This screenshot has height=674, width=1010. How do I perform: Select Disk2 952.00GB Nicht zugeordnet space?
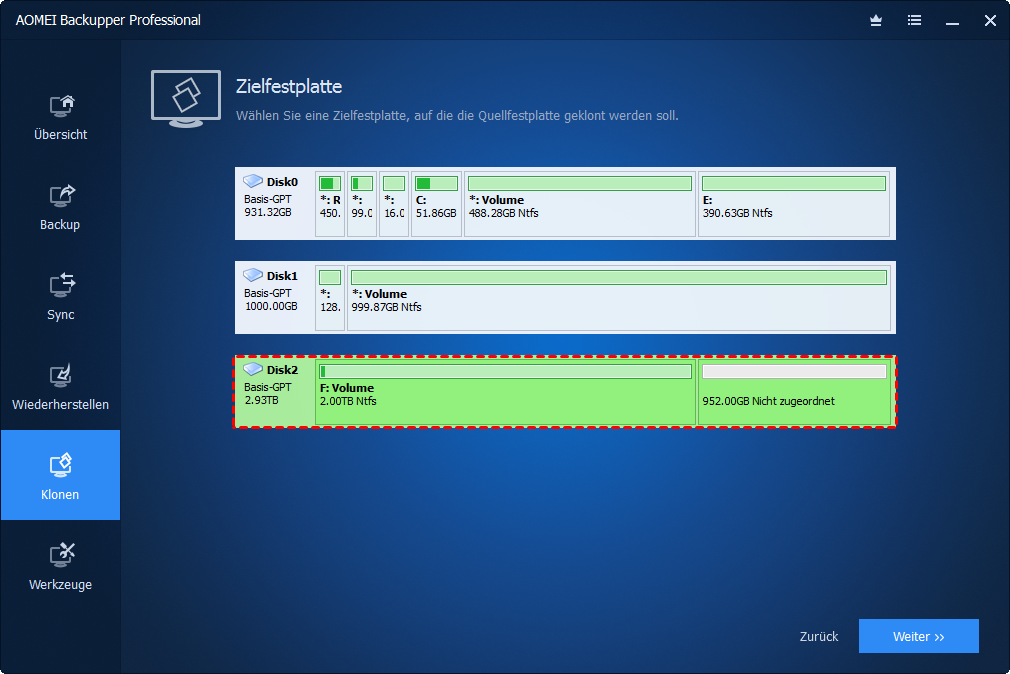(794, 392)
